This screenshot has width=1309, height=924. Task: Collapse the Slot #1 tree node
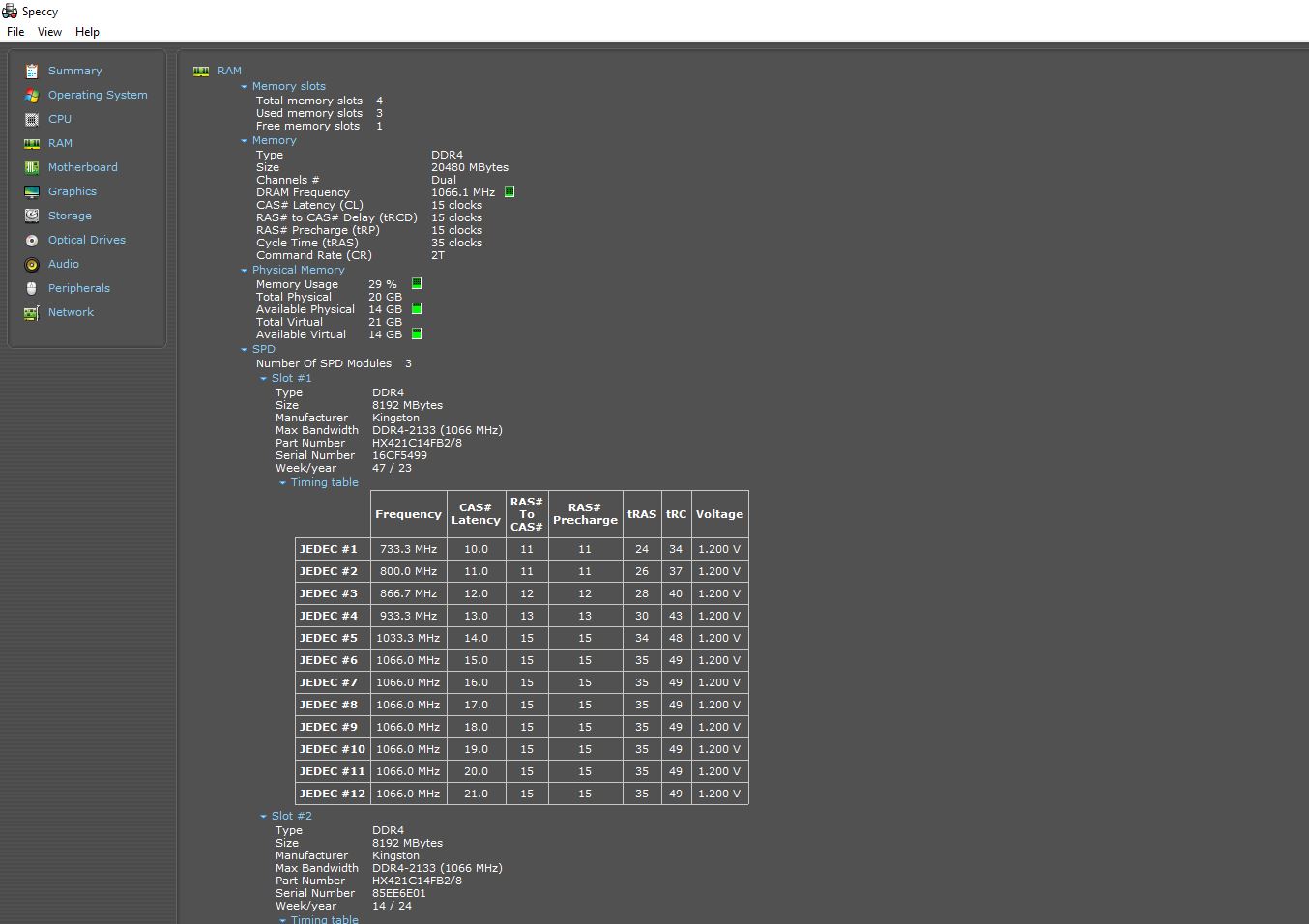263,379
